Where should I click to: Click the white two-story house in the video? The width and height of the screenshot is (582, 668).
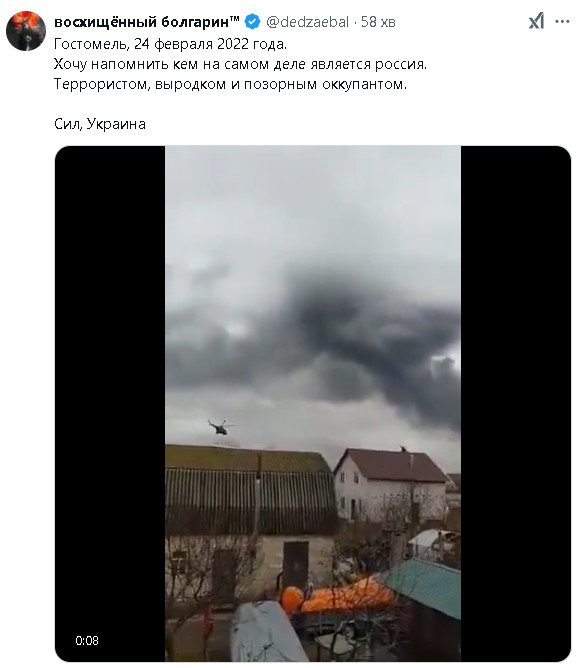point(390,485)
